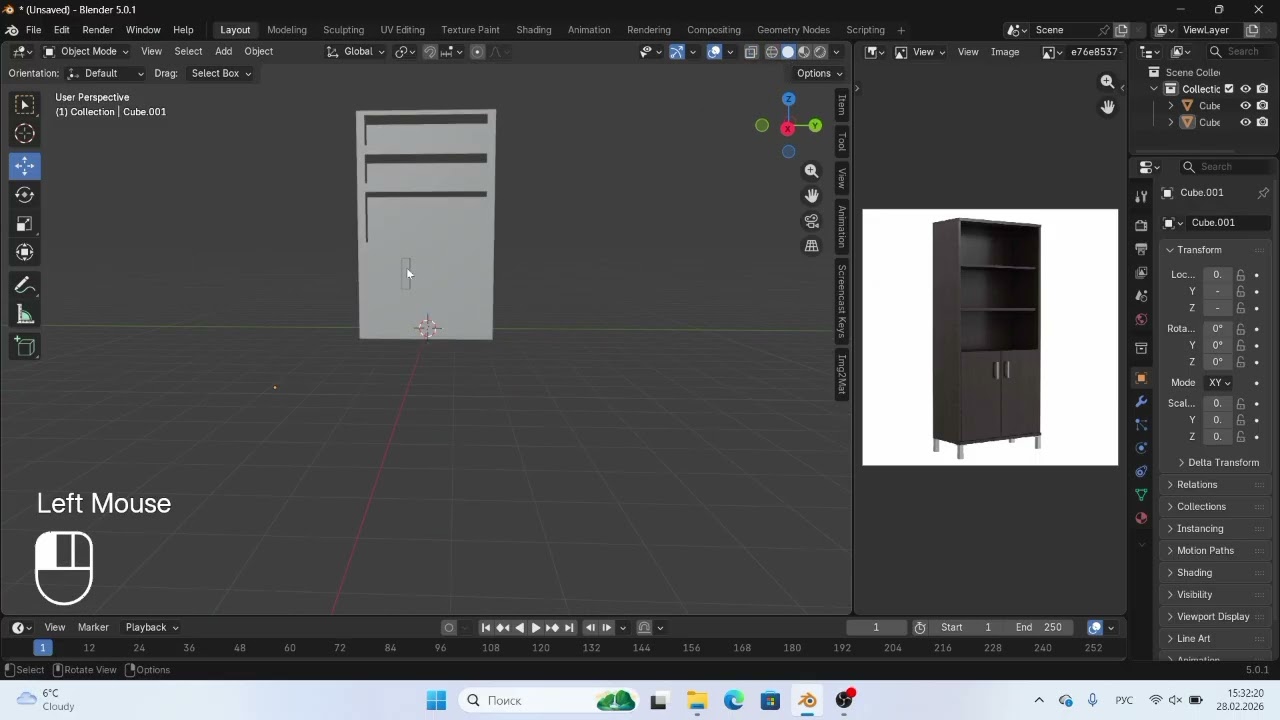Open the Item sidebar tab
Image resolution: width=1280 pixels, height=720 pixels.
pyautogui.click(x=841, y=104)
